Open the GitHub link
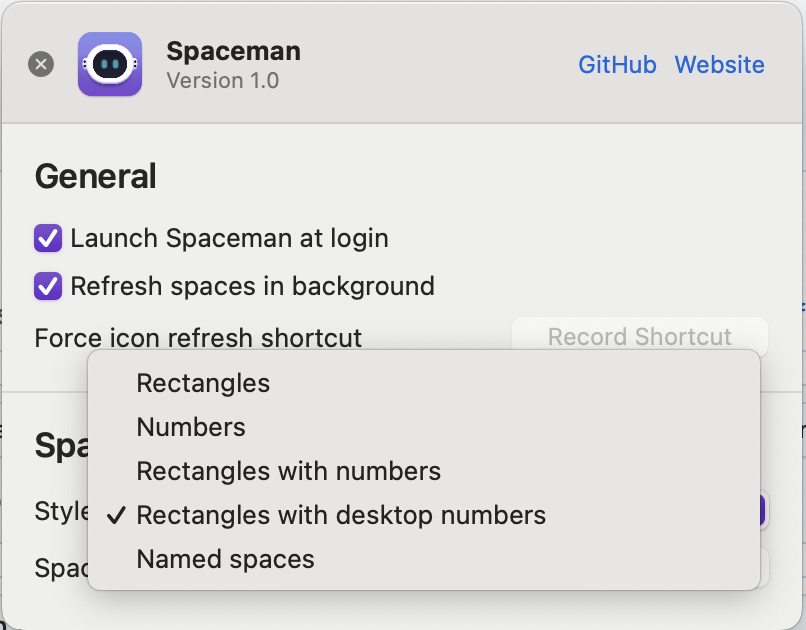The height and width of the screenshot is (630, 806). [617, 65]
